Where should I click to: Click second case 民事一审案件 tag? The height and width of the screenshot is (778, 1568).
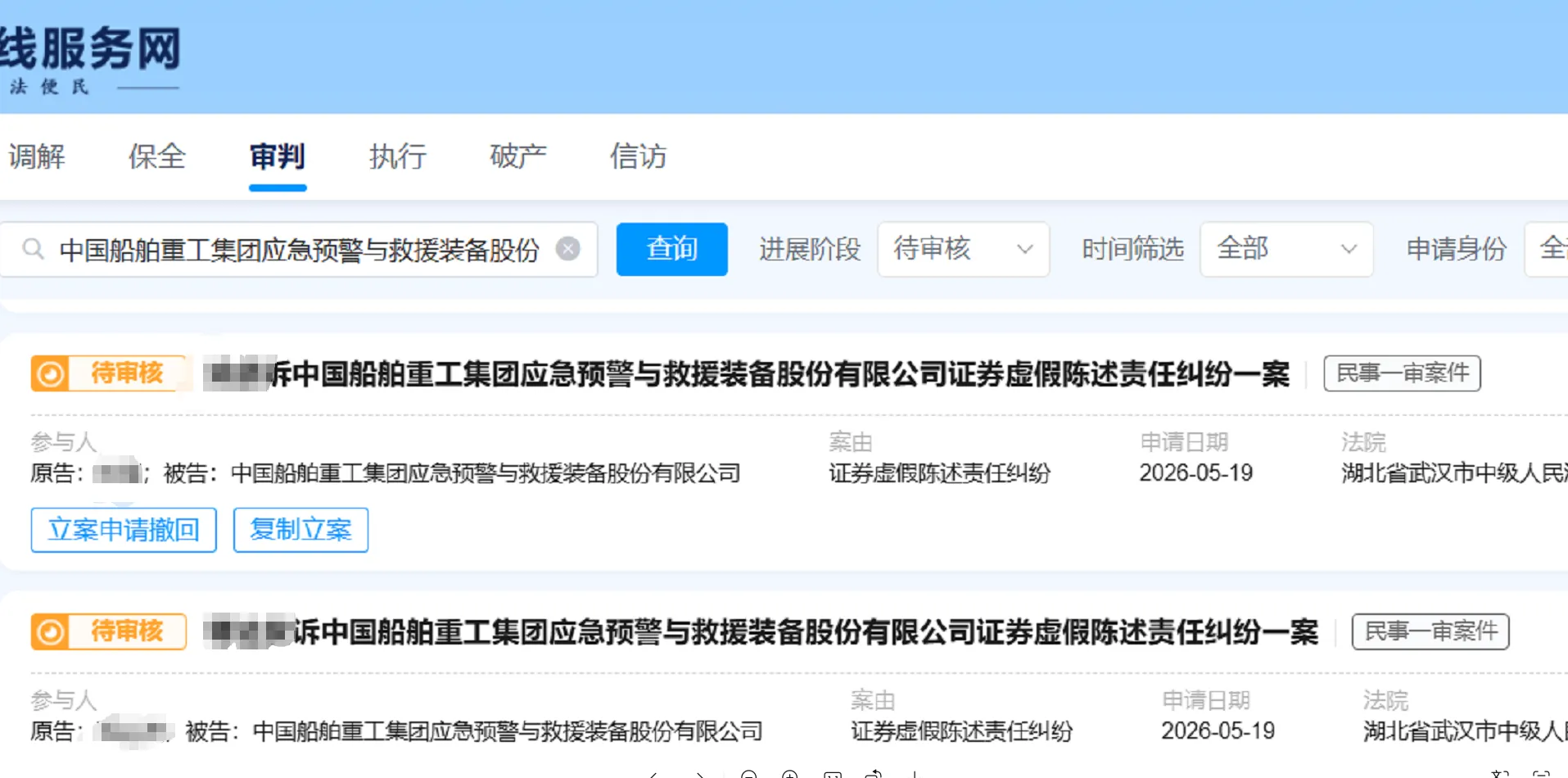point(1430,631)
